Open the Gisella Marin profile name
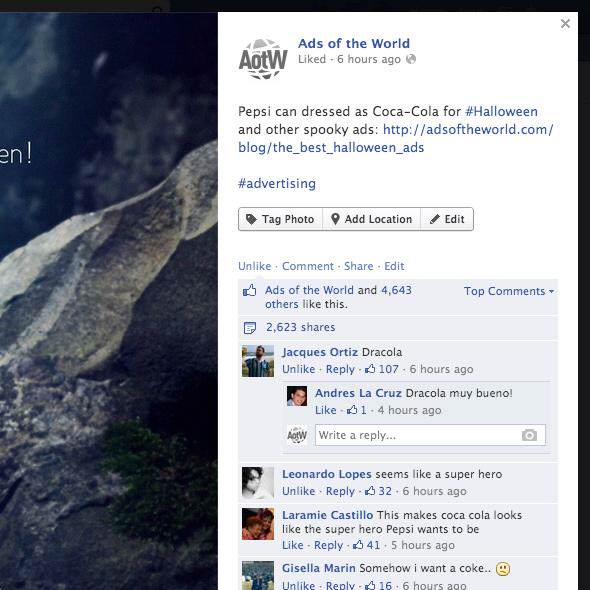590x590 pixels. pos(319,568)
